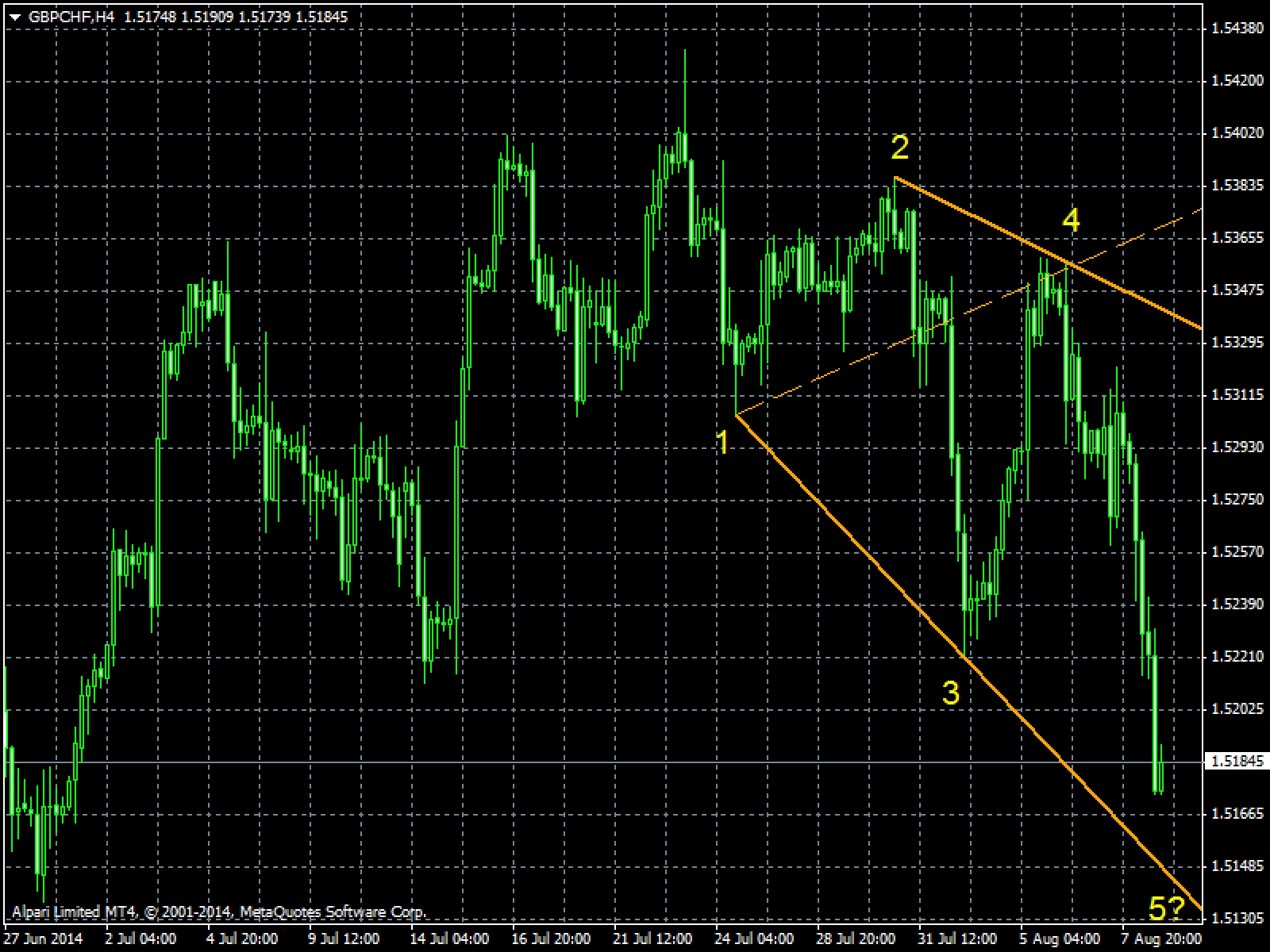
Task: Click the current price tag 1.51845
Action: click(1237, 762)
